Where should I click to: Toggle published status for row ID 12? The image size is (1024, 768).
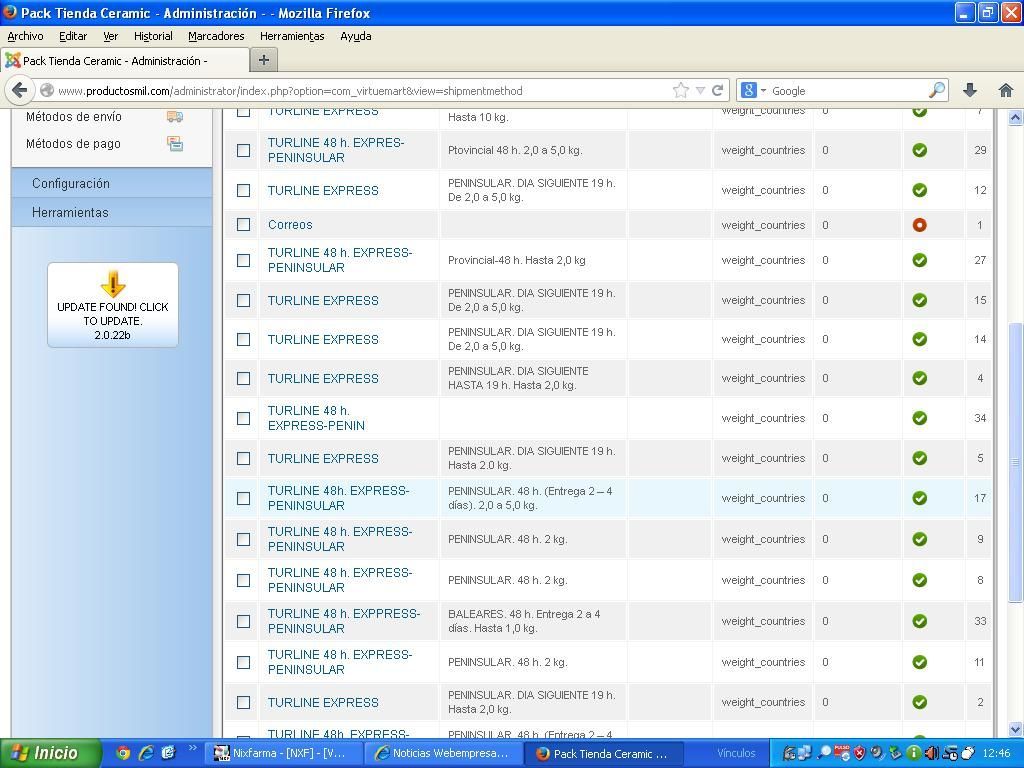[920, 190]
